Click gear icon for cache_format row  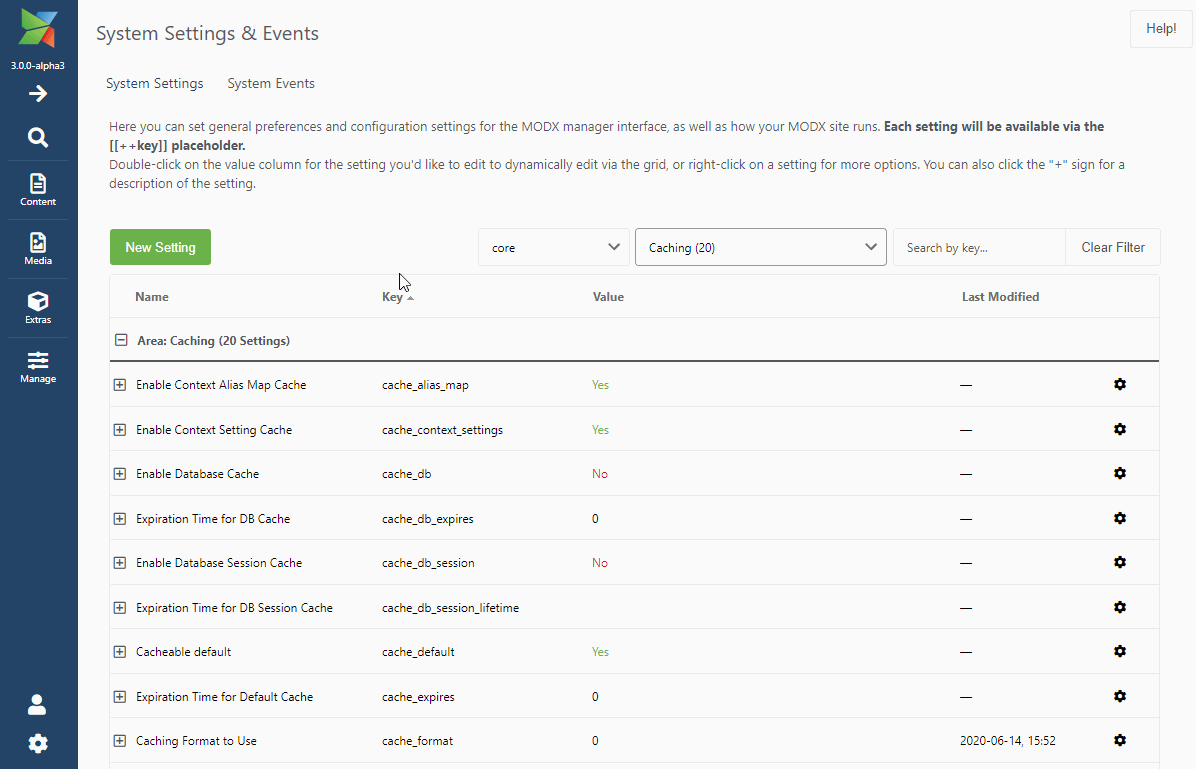pos(1120,741)
